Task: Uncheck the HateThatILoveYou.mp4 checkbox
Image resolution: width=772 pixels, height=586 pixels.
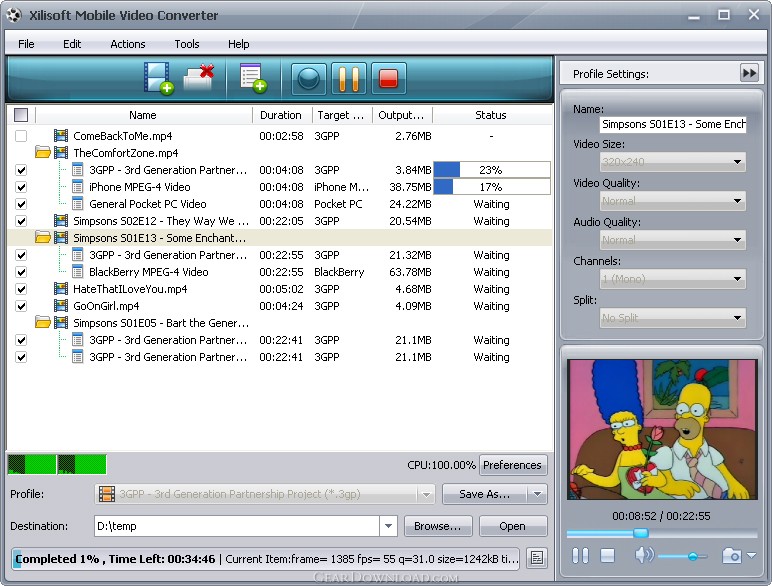Action: 21,289
